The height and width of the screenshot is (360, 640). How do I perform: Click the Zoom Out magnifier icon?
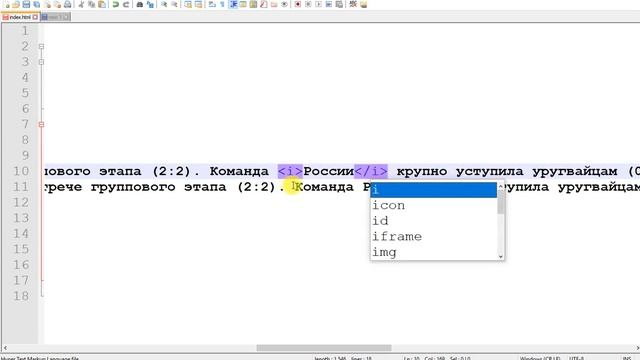pos(174,4)
